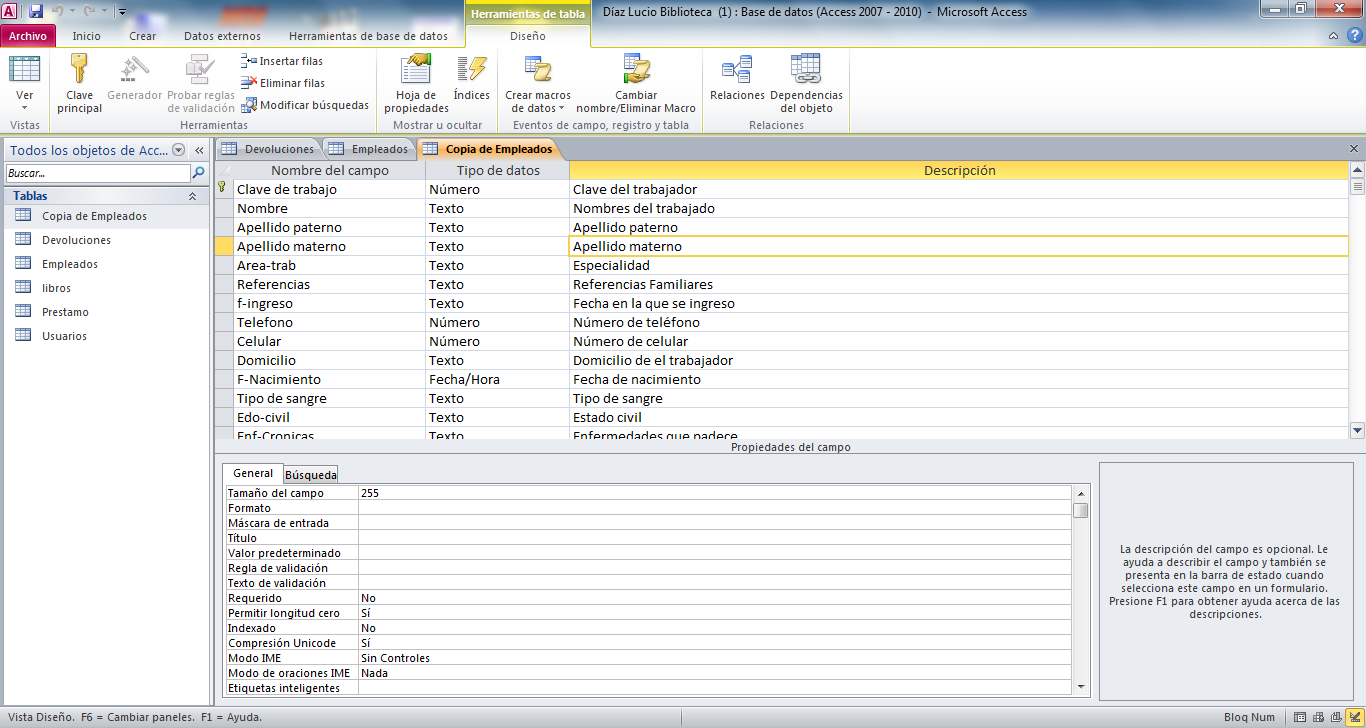Expand the Ver view dropdown
This screenshot has height=728, width=1366.
coord(25,107)
